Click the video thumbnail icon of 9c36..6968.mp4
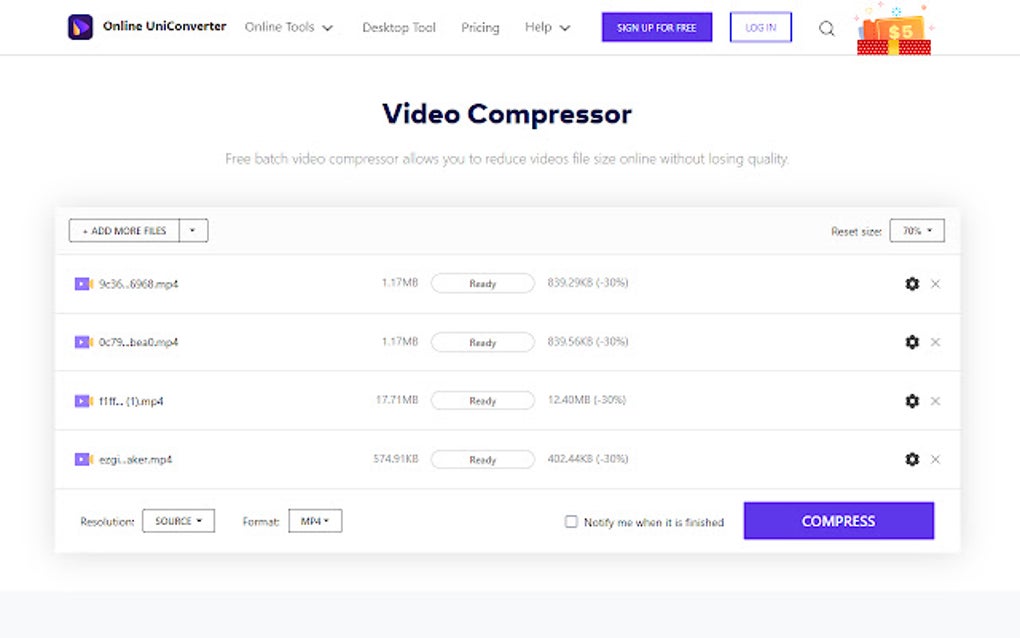Viewport: 1020px width, 638px height. [x=83, y=284]
